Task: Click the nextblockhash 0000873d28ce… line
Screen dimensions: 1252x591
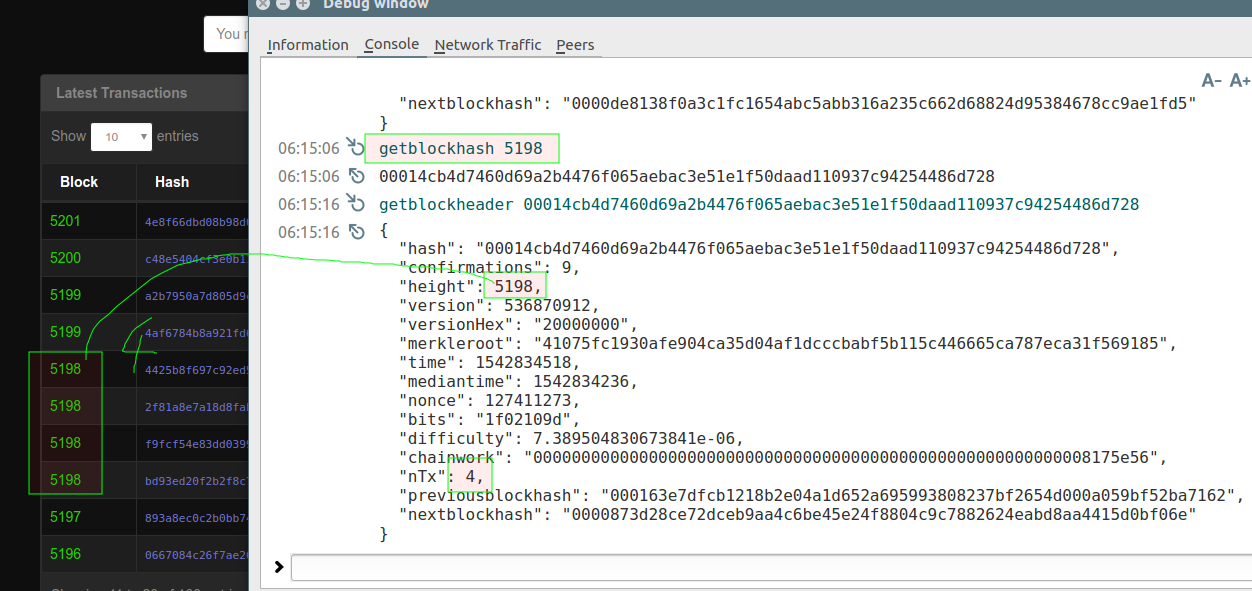Action: point(798,514)
